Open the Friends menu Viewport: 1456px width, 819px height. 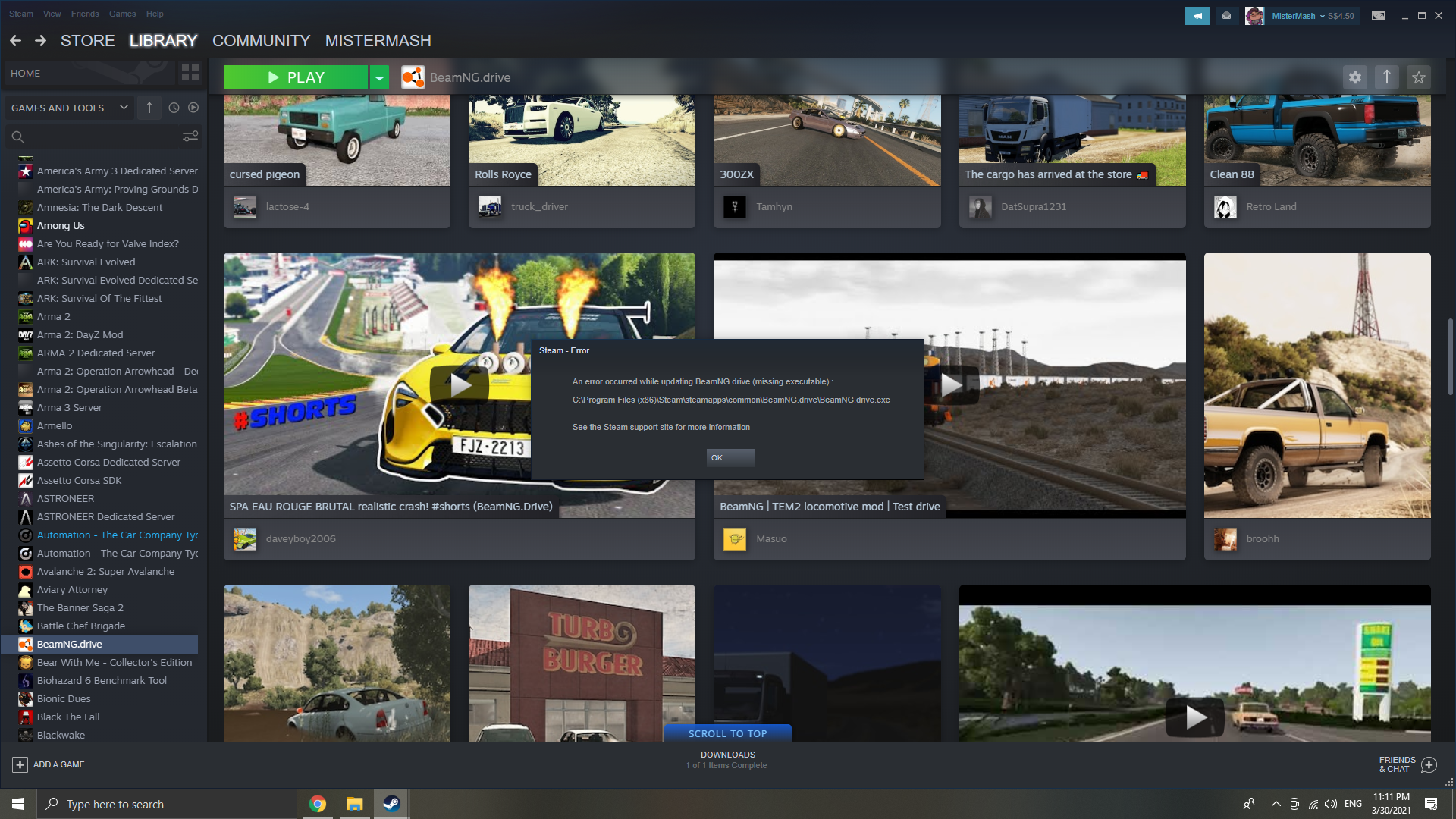(85, 14)
